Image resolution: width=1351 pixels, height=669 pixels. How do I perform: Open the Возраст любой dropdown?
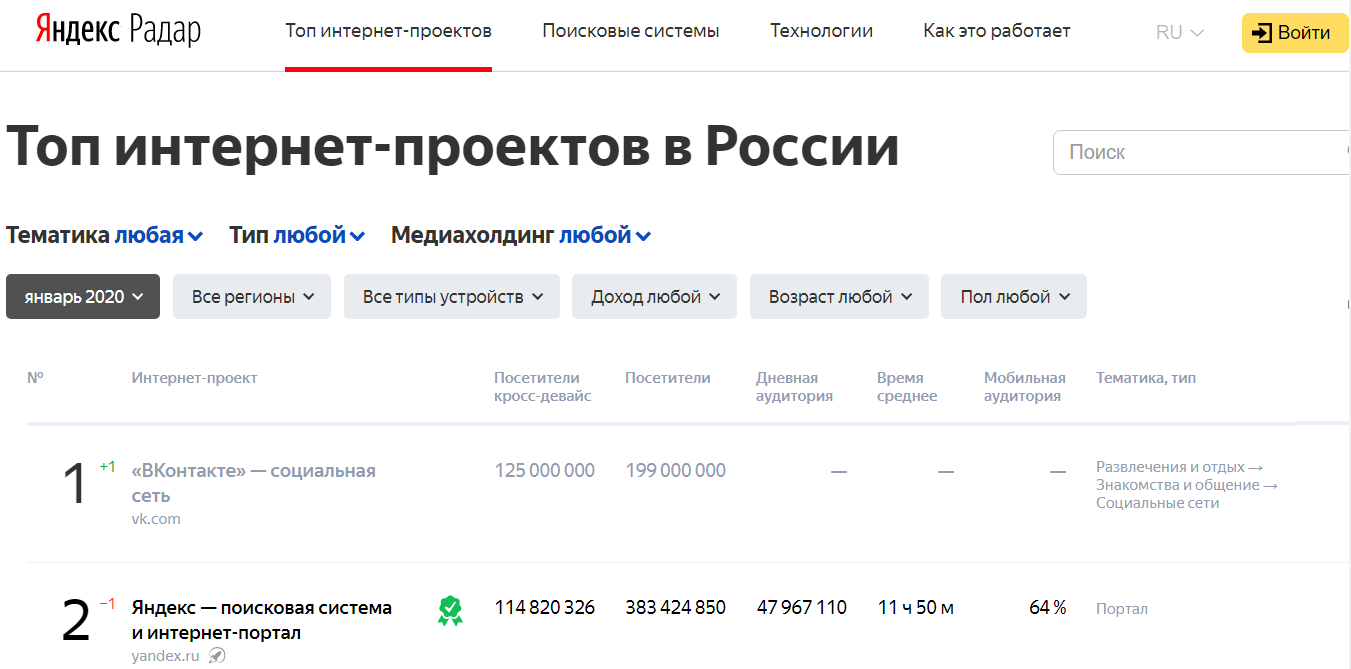pyautogui.click(x=839, y=297)
